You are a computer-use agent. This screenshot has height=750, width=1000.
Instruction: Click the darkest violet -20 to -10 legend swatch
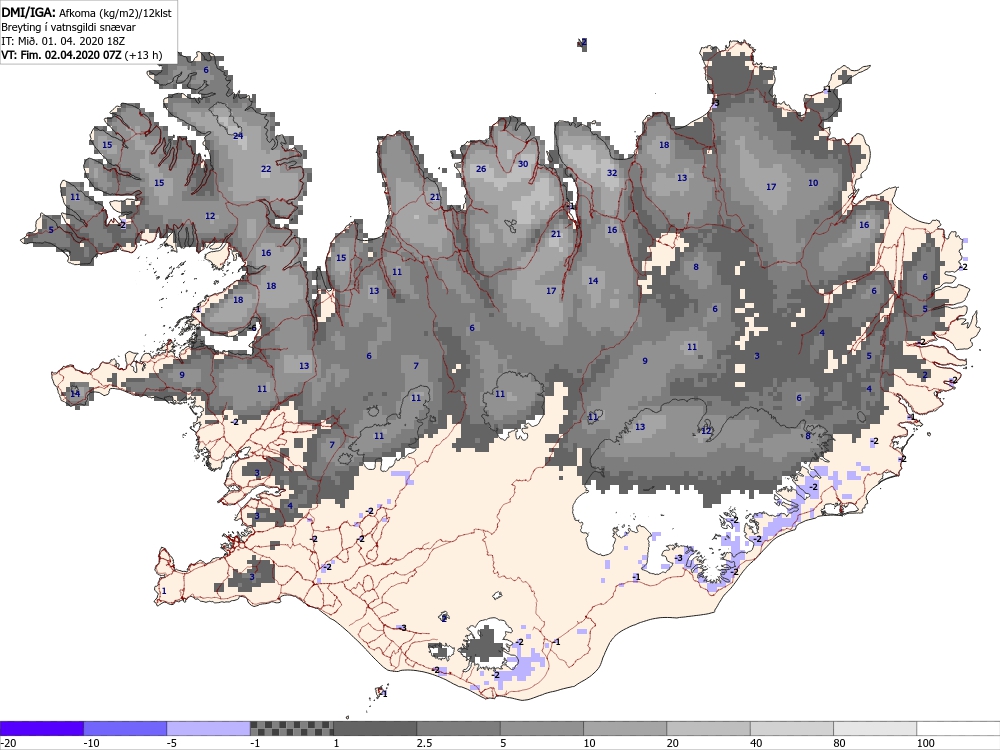[x=41, y=728]
